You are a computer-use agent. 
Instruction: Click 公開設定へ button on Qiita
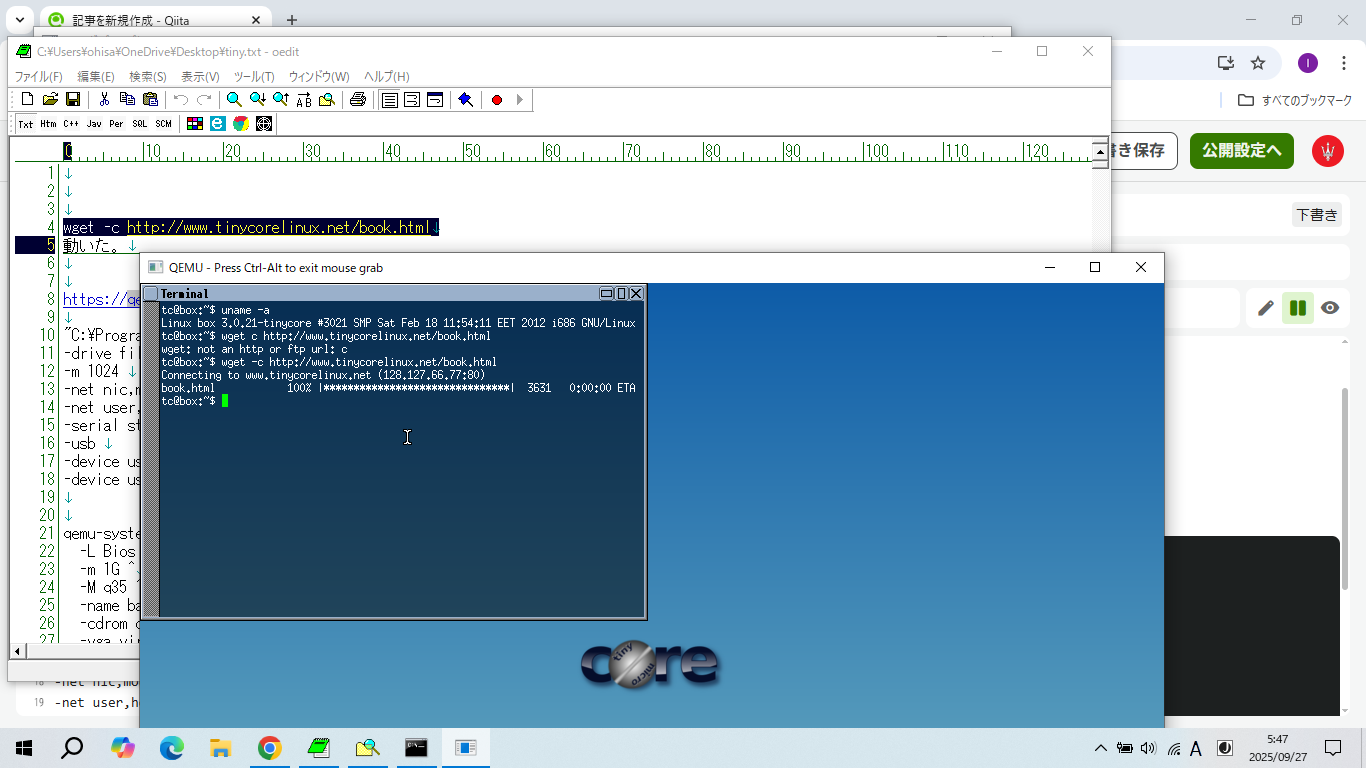coord(1242,151)
